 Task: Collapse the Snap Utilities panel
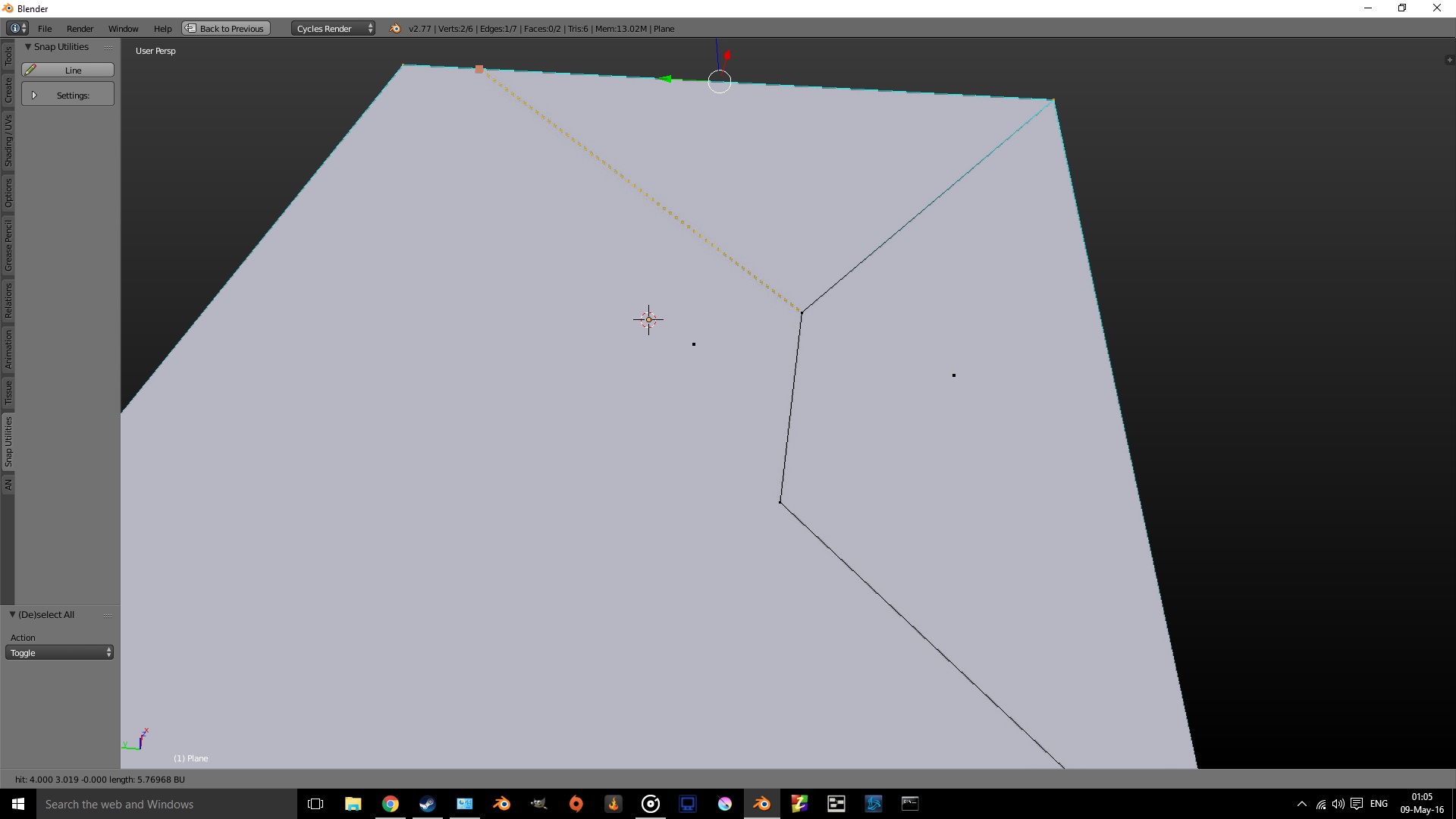tap(28, 47)
